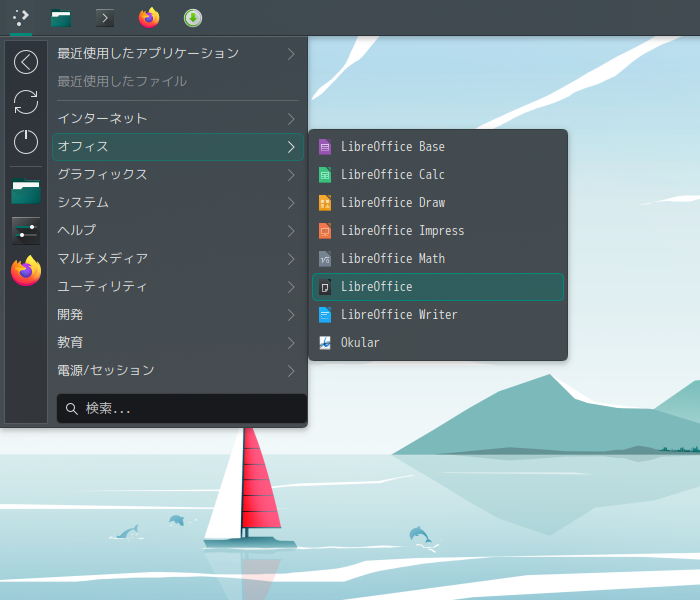Viewport: 700px width, 600px height.
Task: Launch LibreOffice Draw by its label
Action: click(393, 203)
